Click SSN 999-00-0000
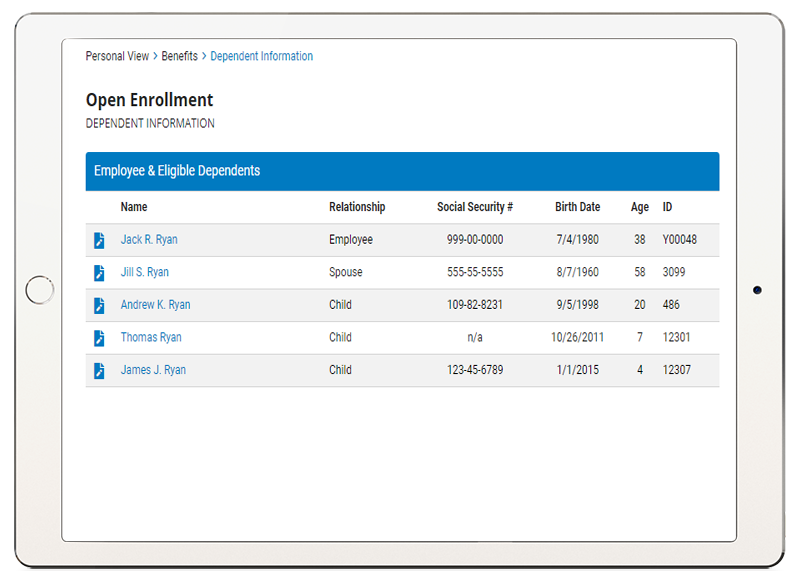Viewport: 800px width, 571px height. (475, 240)
